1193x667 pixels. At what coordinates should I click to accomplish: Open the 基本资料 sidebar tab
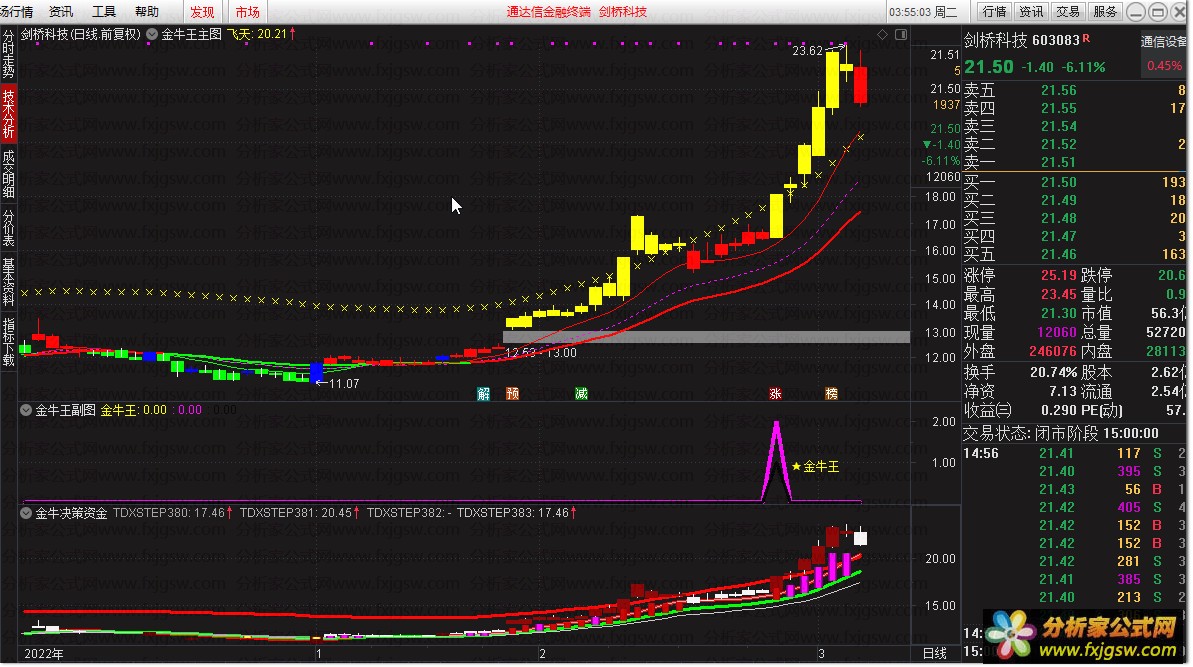click(8, 281)
